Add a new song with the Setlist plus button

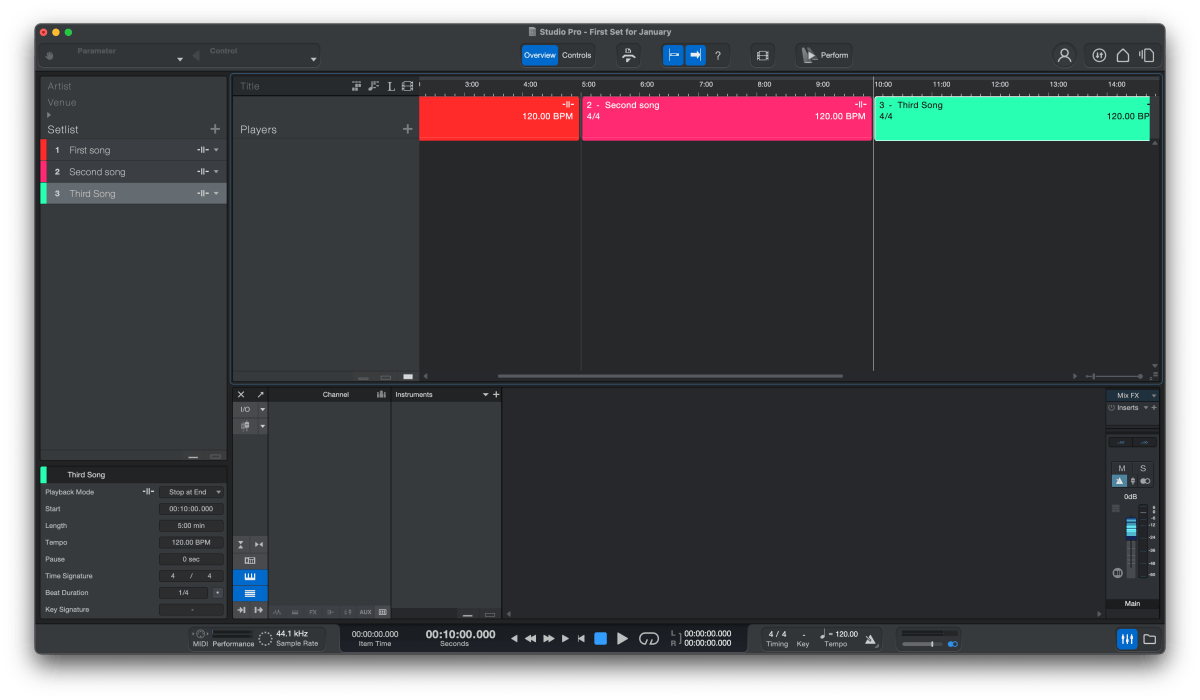pos(215,128)
